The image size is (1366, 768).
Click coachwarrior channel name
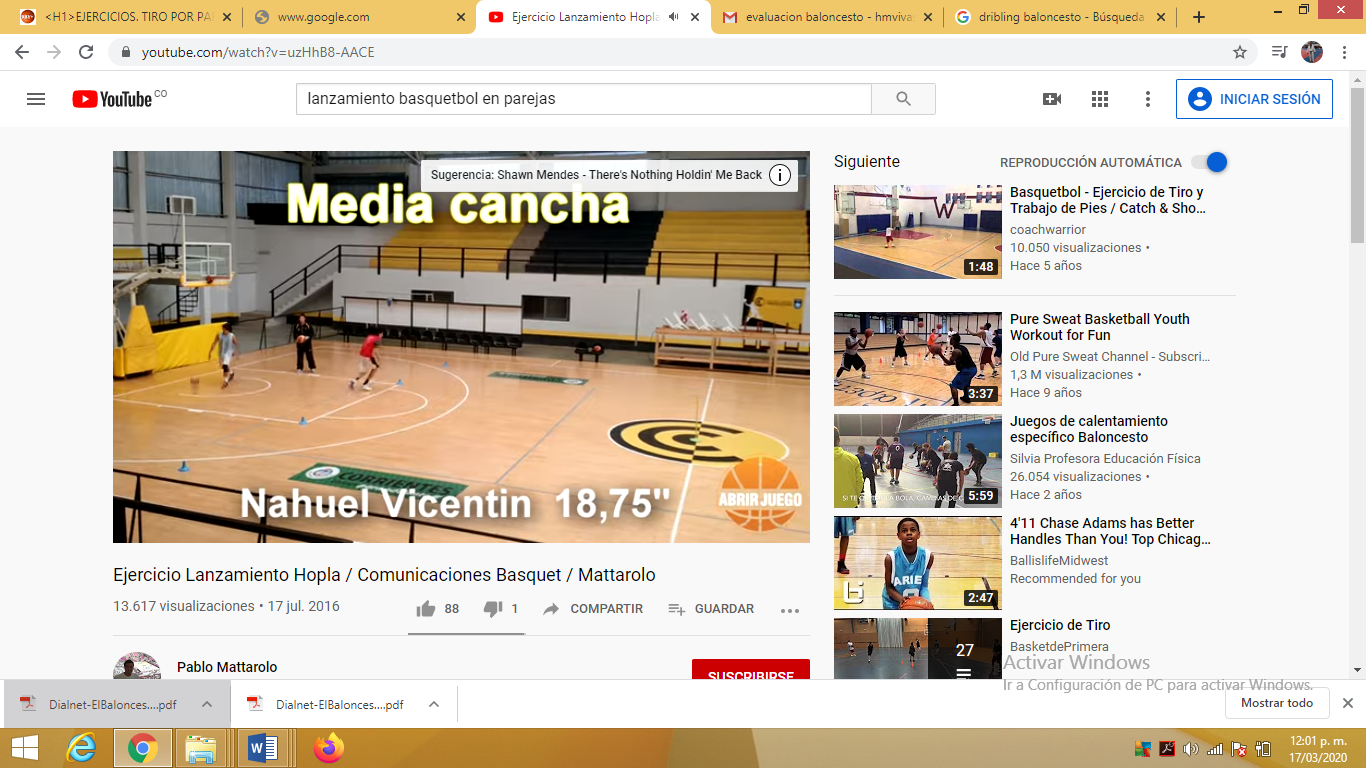(x=1048, y=230)
